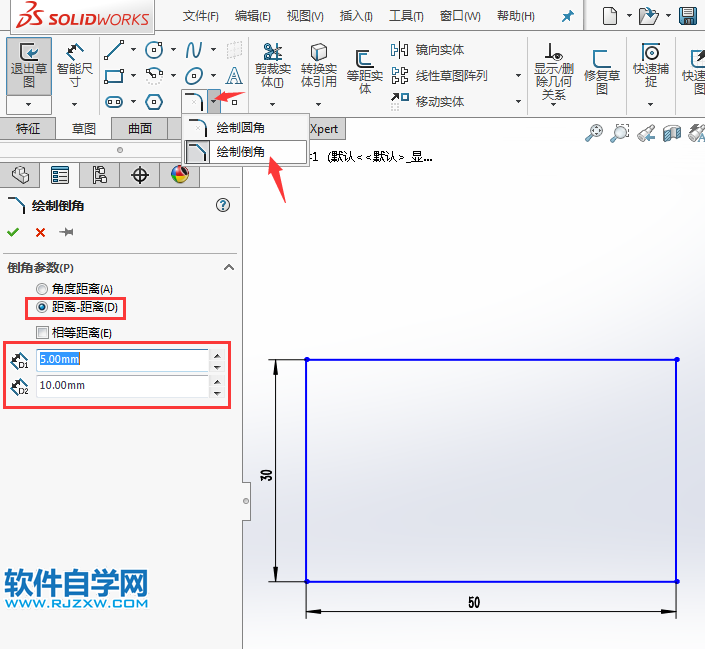The height and width of the screenshot is (649, 705).
Task: Open the PropertyManager tab
Action: pos(60,175)
